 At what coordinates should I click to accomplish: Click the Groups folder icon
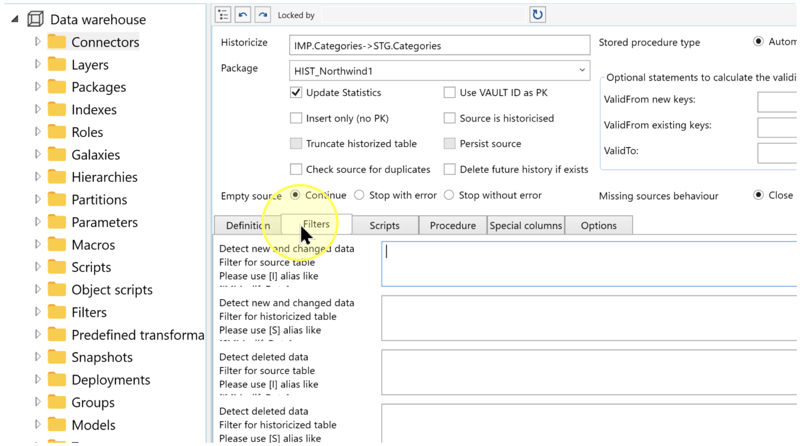(x=57, y=402)
